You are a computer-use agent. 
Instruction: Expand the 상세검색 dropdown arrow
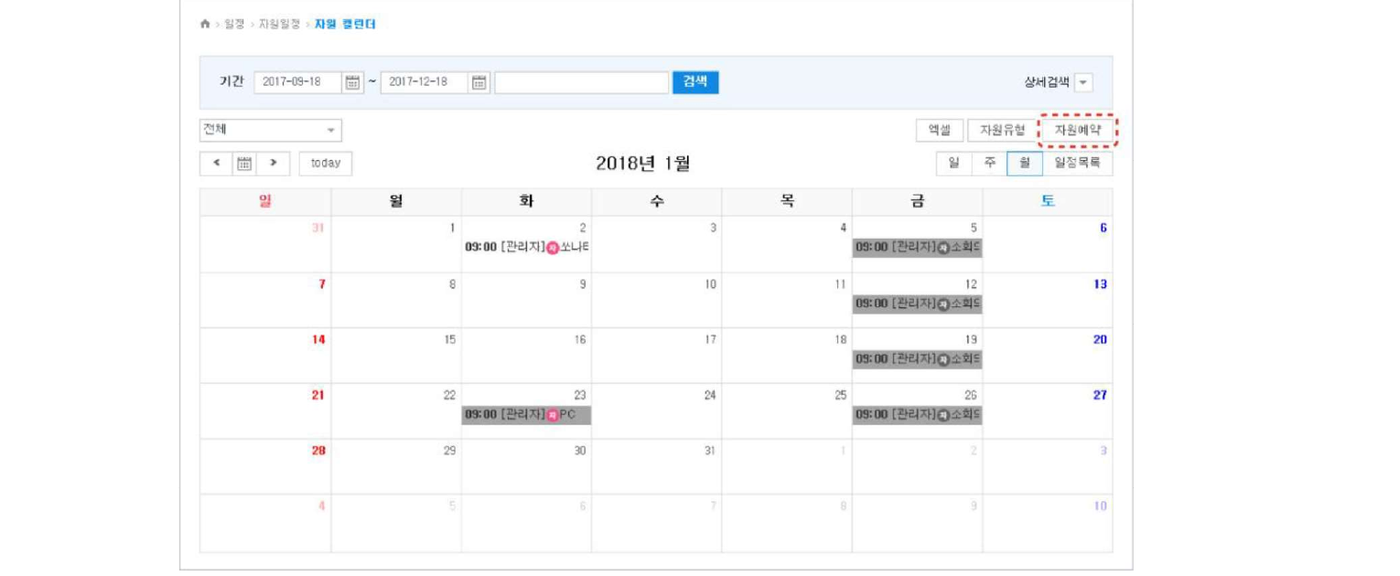point(1084,83)
